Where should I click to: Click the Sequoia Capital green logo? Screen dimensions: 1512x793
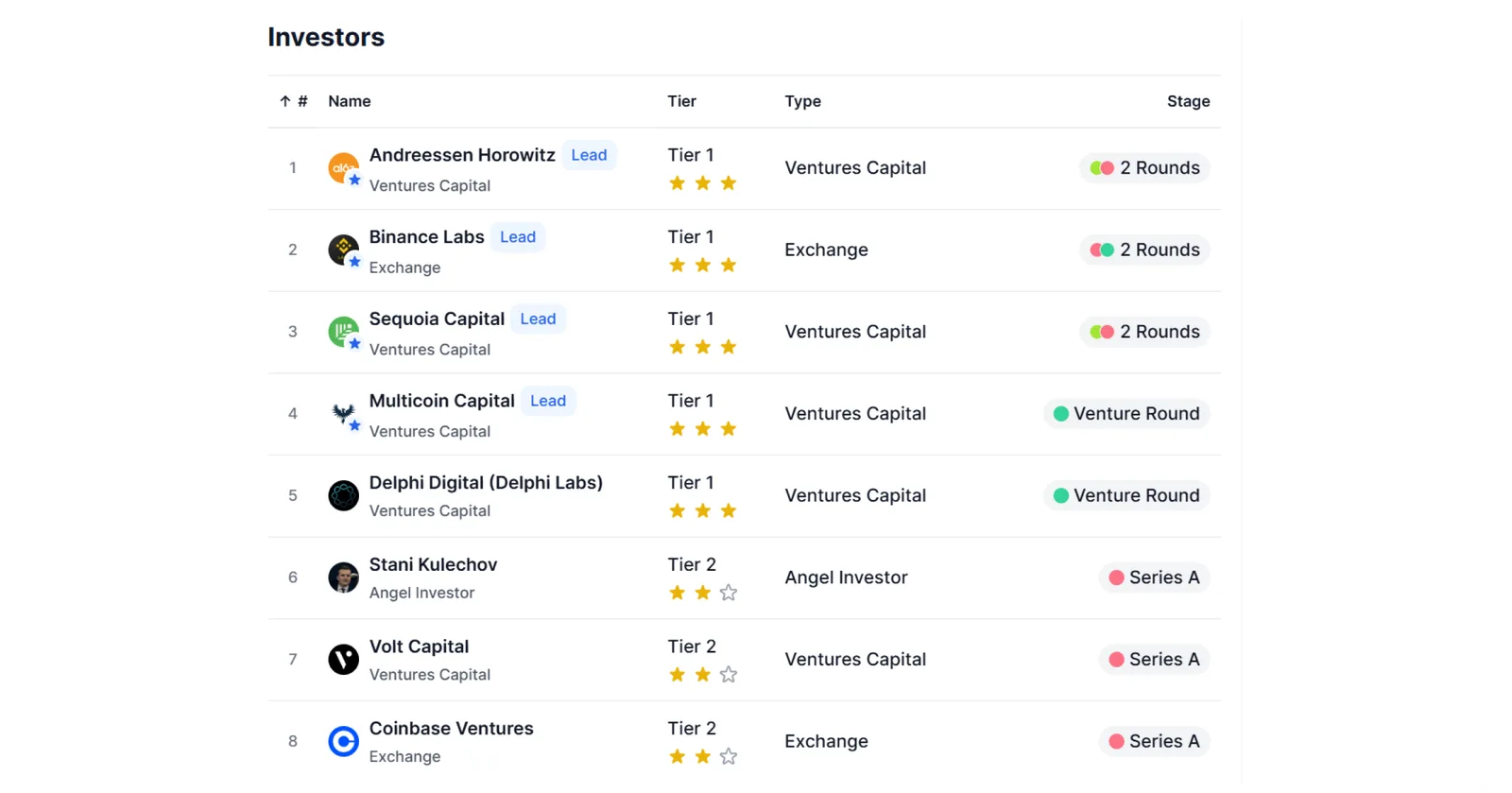(343, 332)
